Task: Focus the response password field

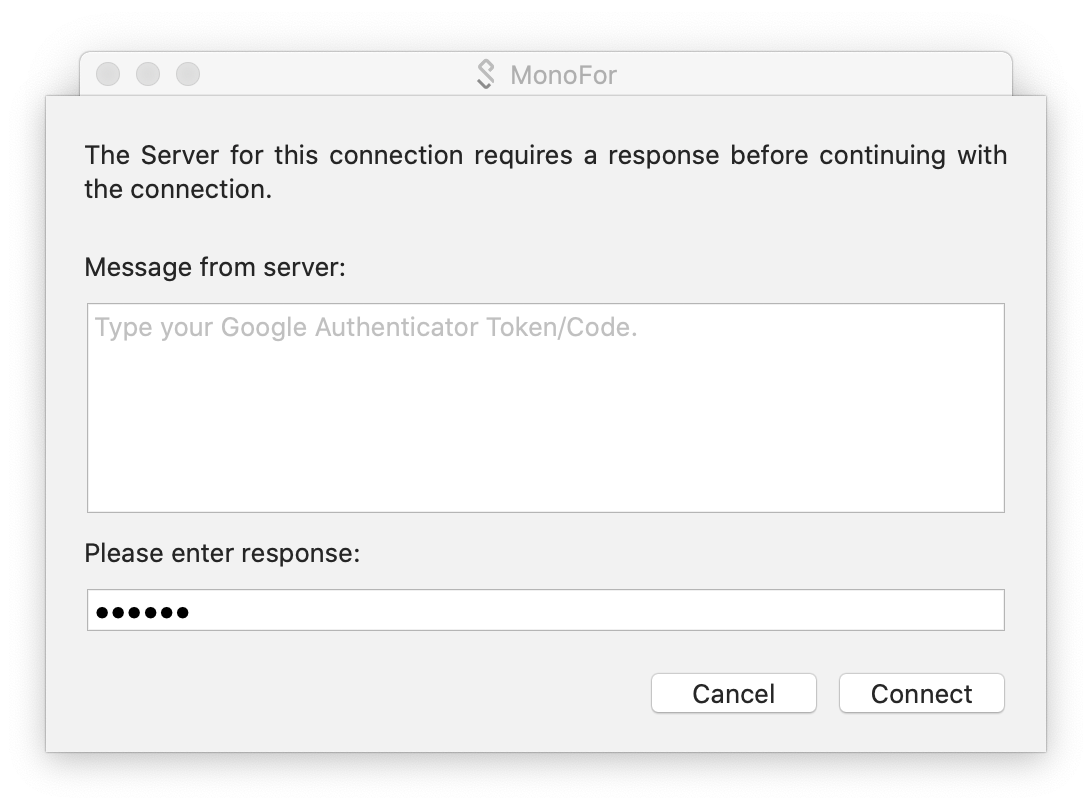Action: point(545,610)
